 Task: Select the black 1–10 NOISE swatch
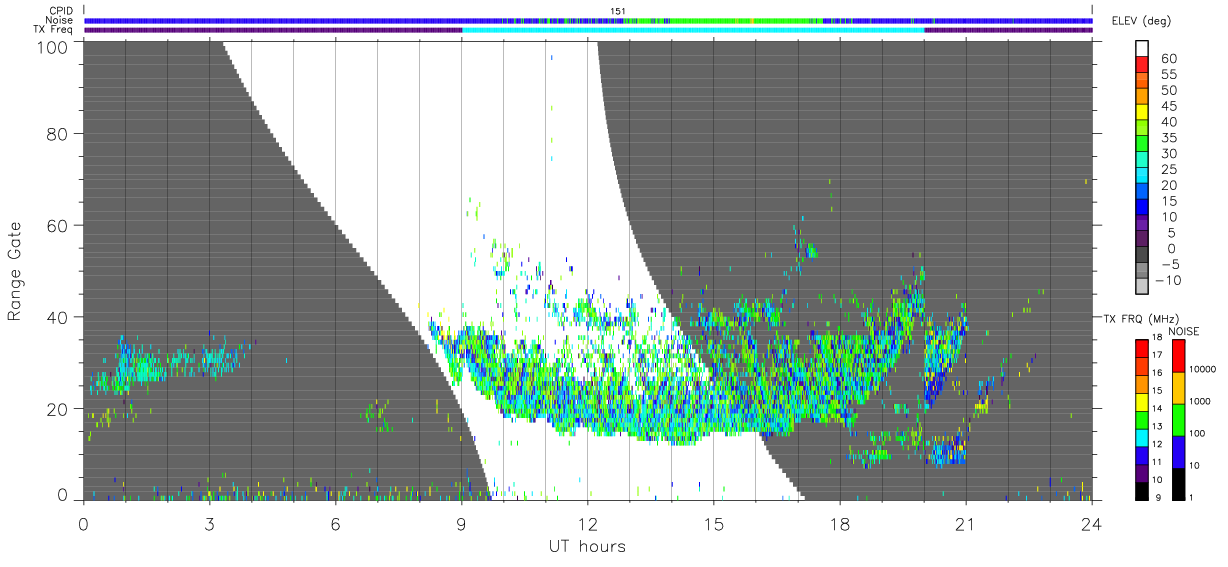tap(1178, 483)
